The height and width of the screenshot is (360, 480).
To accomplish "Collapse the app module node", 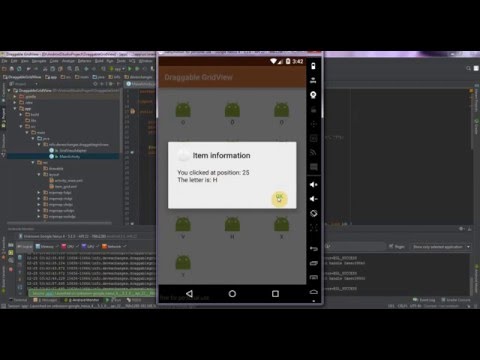I will 15,109.
